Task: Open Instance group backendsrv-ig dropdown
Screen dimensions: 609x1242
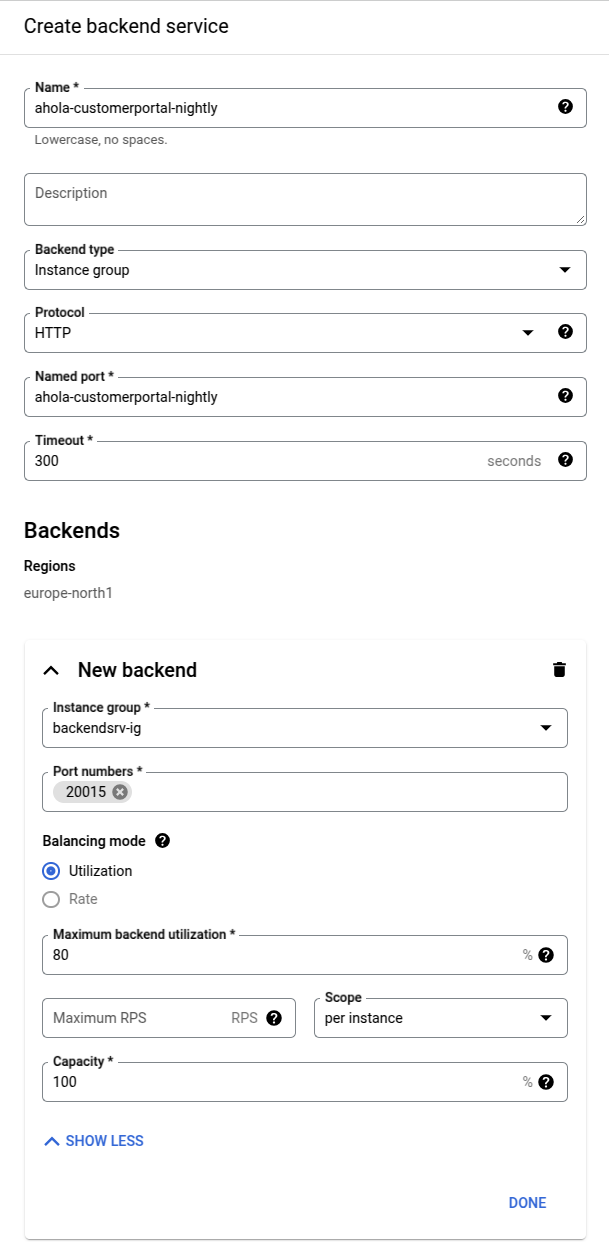Action: coord(305,728)
